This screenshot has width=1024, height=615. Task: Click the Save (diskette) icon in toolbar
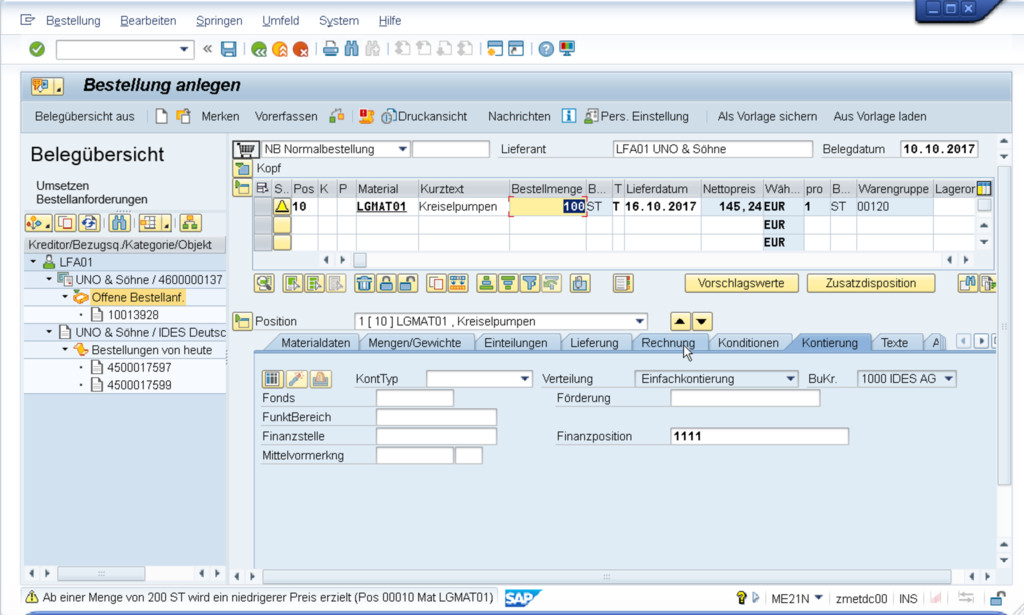(229, 49)
